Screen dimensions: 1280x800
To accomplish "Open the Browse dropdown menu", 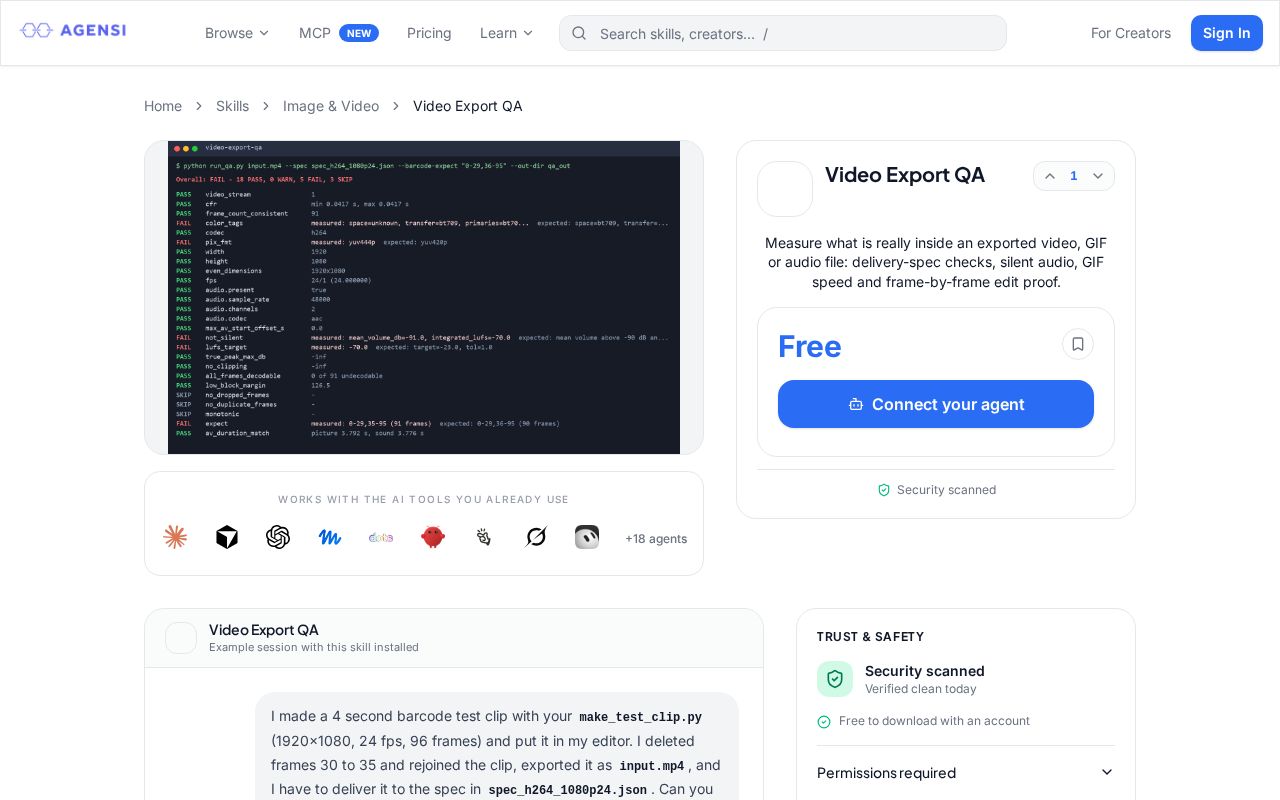I will pyautogui.click(x=237, y=33).
